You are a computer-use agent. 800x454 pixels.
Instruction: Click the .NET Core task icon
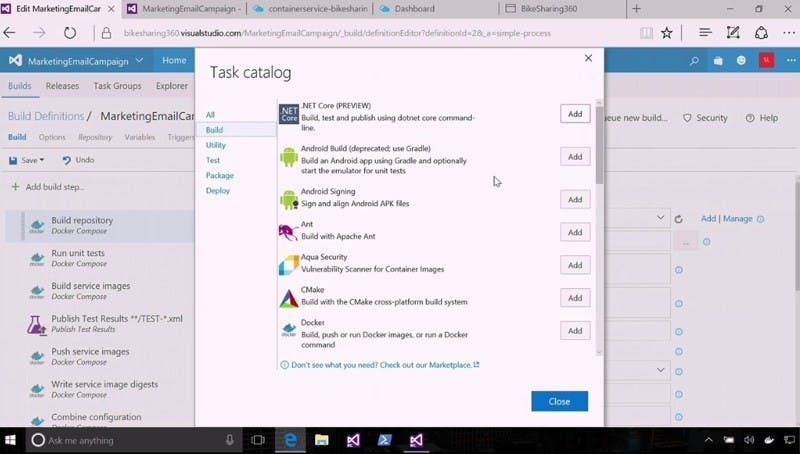(x=289, y=114)
